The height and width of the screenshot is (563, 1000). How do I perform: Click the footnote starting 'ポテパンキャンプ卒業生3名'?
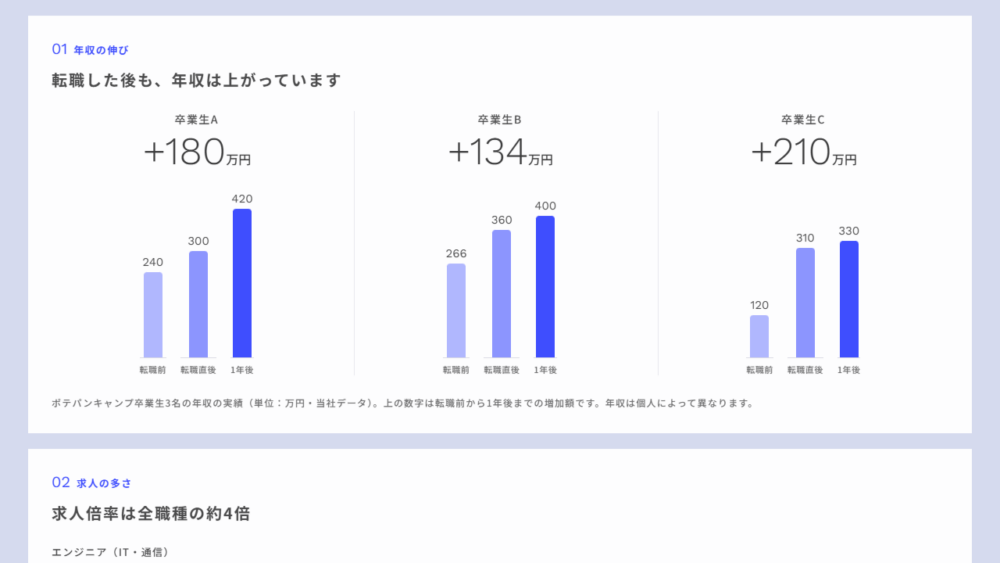click(403, 403)
